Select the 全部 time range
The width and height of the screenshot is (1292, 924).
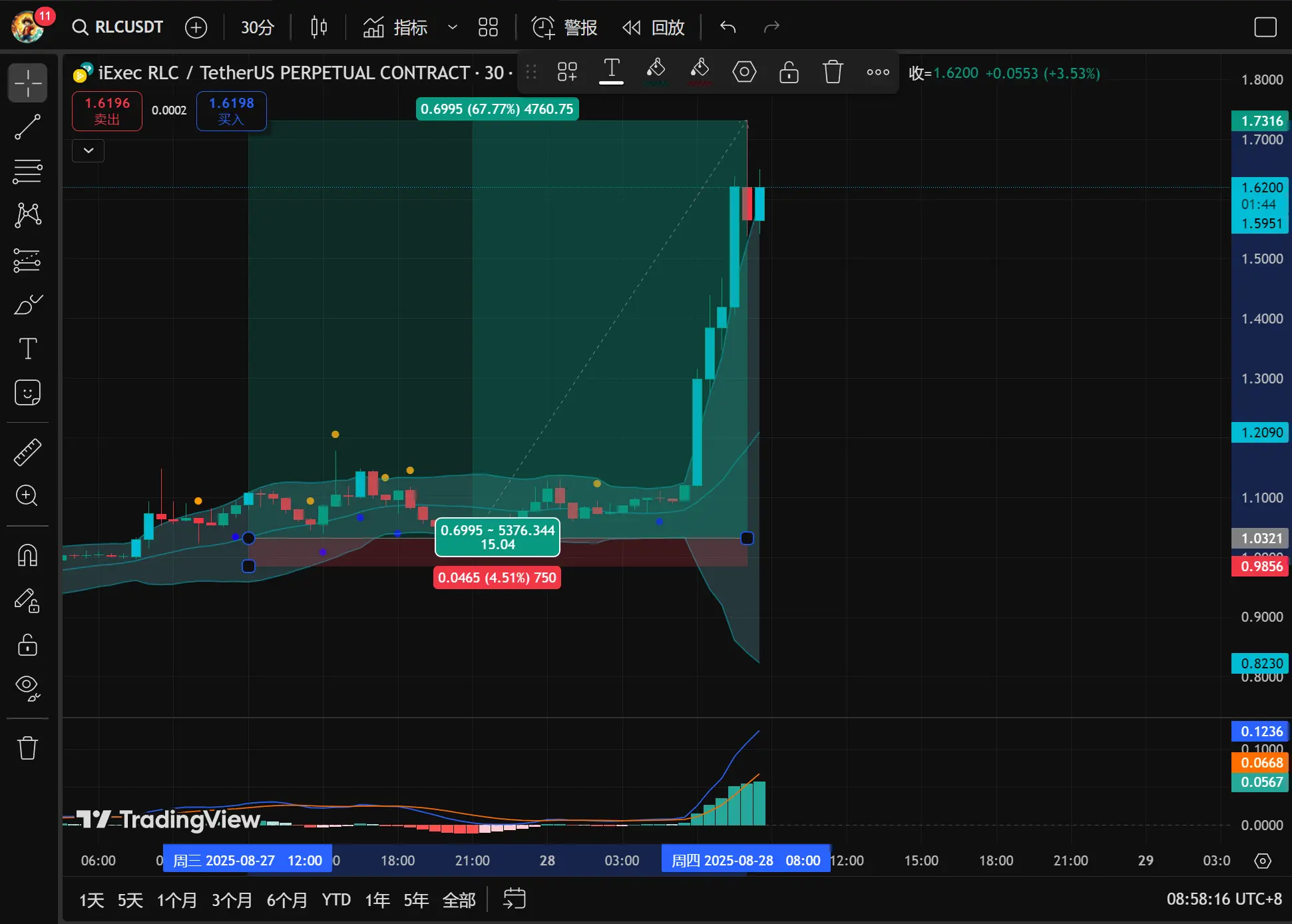[459, 900]
